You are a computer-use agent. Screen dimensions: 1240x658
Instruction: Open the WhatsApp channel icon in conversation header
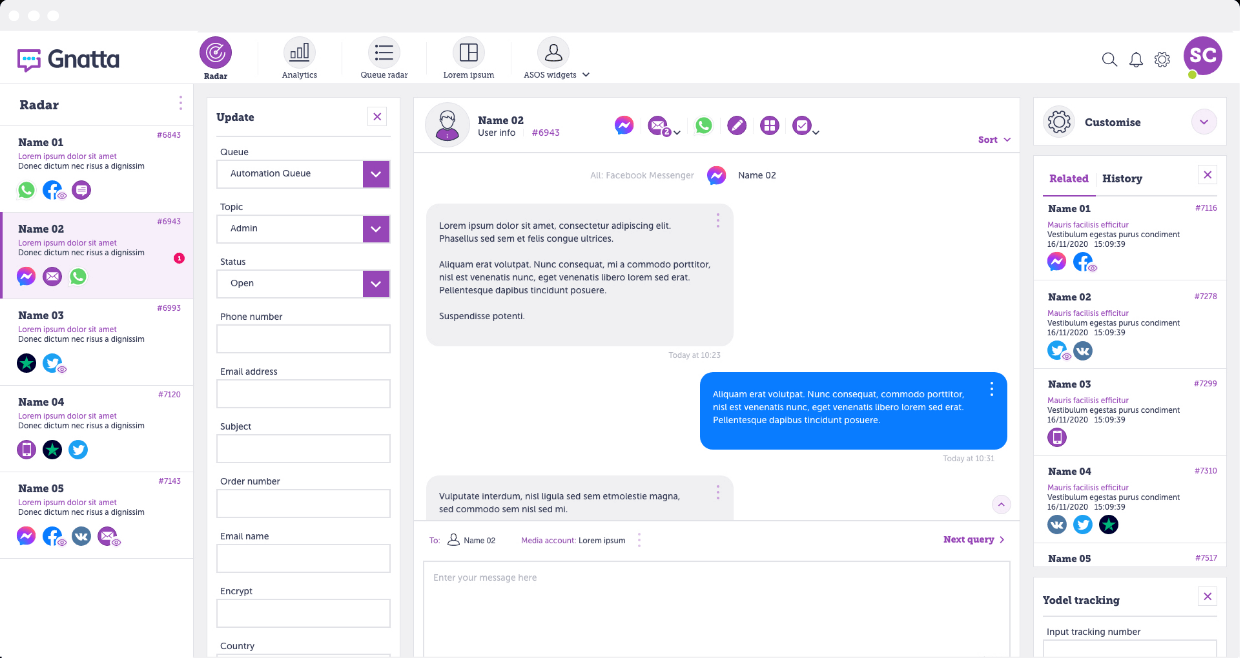(703, 125)
